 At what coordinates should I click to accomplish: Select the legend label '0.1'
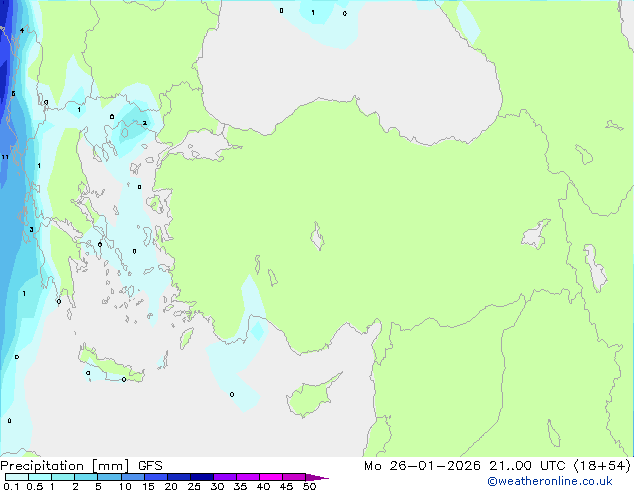click(x=11, y=486)
